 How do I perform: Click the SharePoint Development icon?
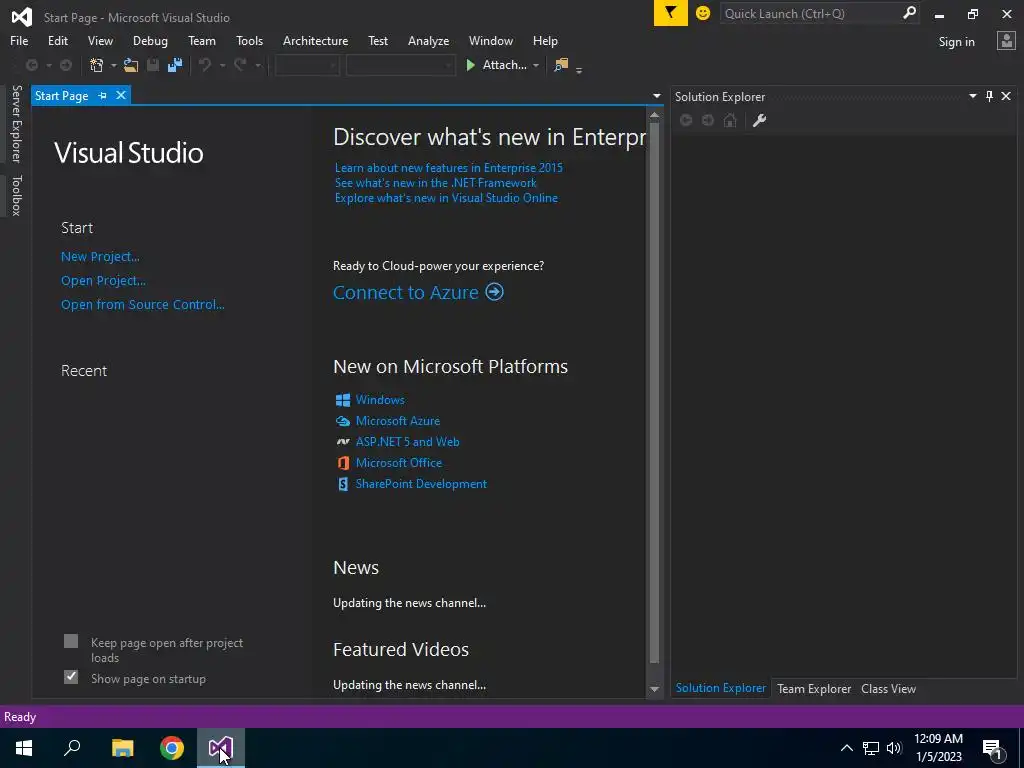click(343, 484)
